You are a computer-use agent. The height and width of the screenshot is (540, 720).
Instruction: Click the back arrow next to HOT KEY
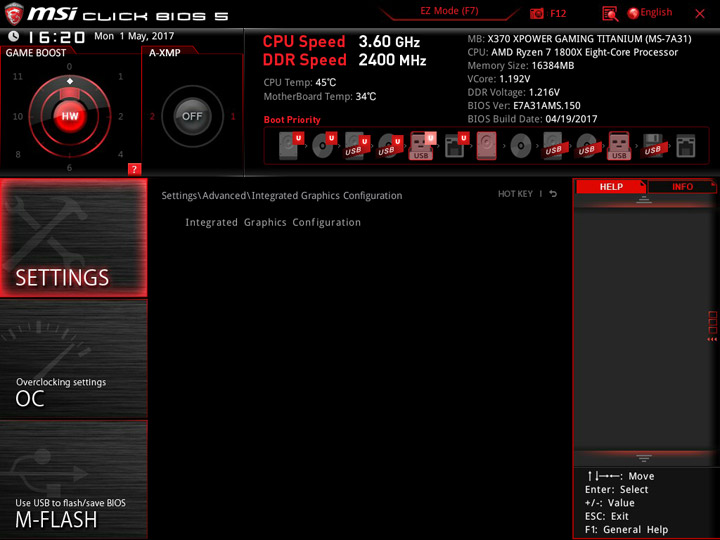tap(553, 194)
